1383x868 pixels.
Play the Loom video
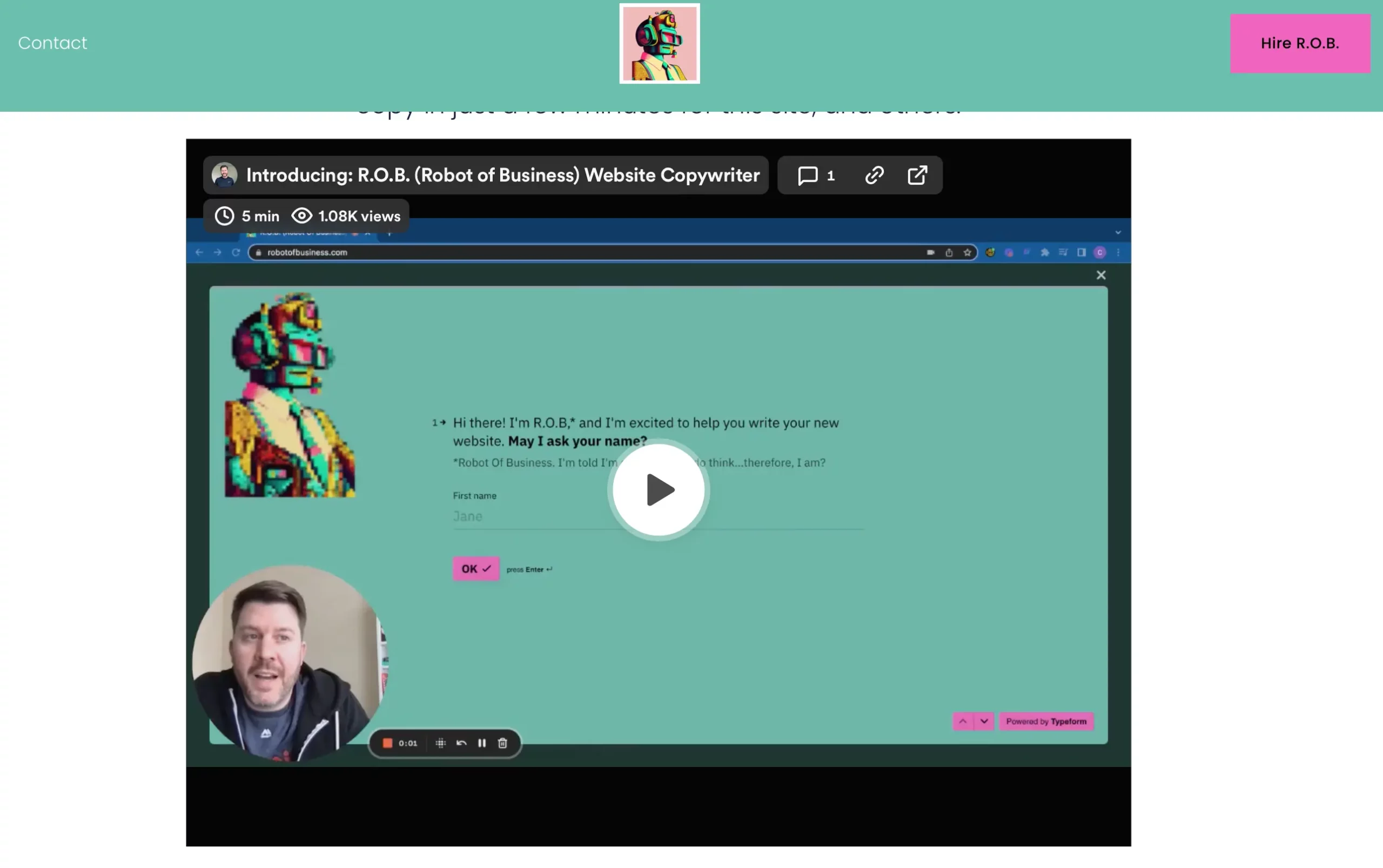point(658,490)
